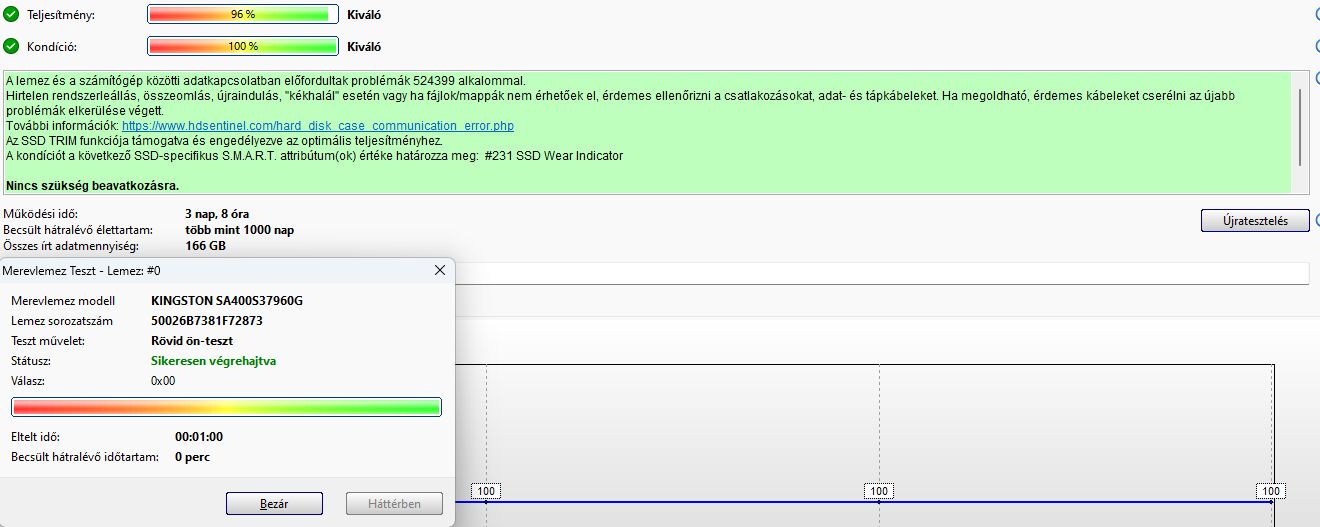Image resolution: width=1320 pixels, height=527 pixels.
Task: Click the middle 100 marker on the graph
Action: 879,491
